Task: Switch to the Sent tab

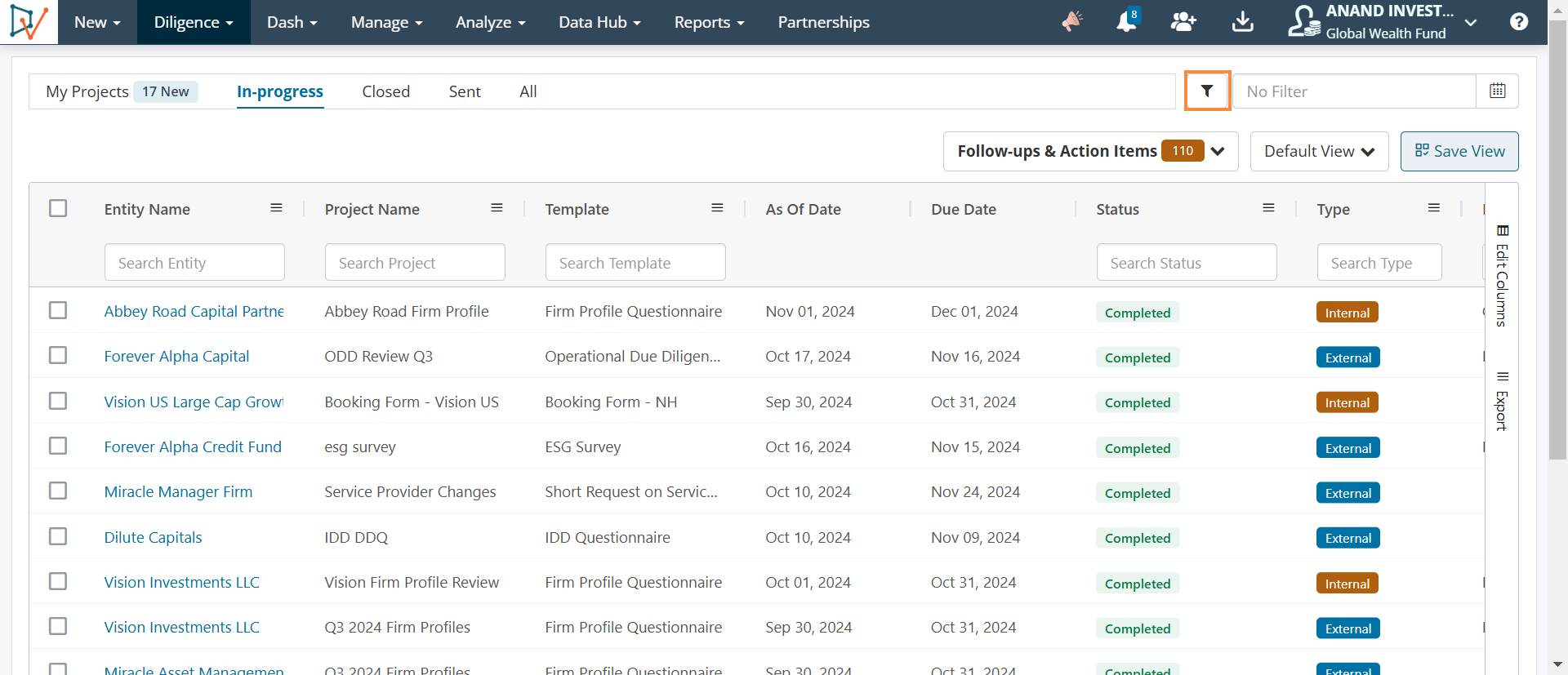Action: tap(465, 91)
